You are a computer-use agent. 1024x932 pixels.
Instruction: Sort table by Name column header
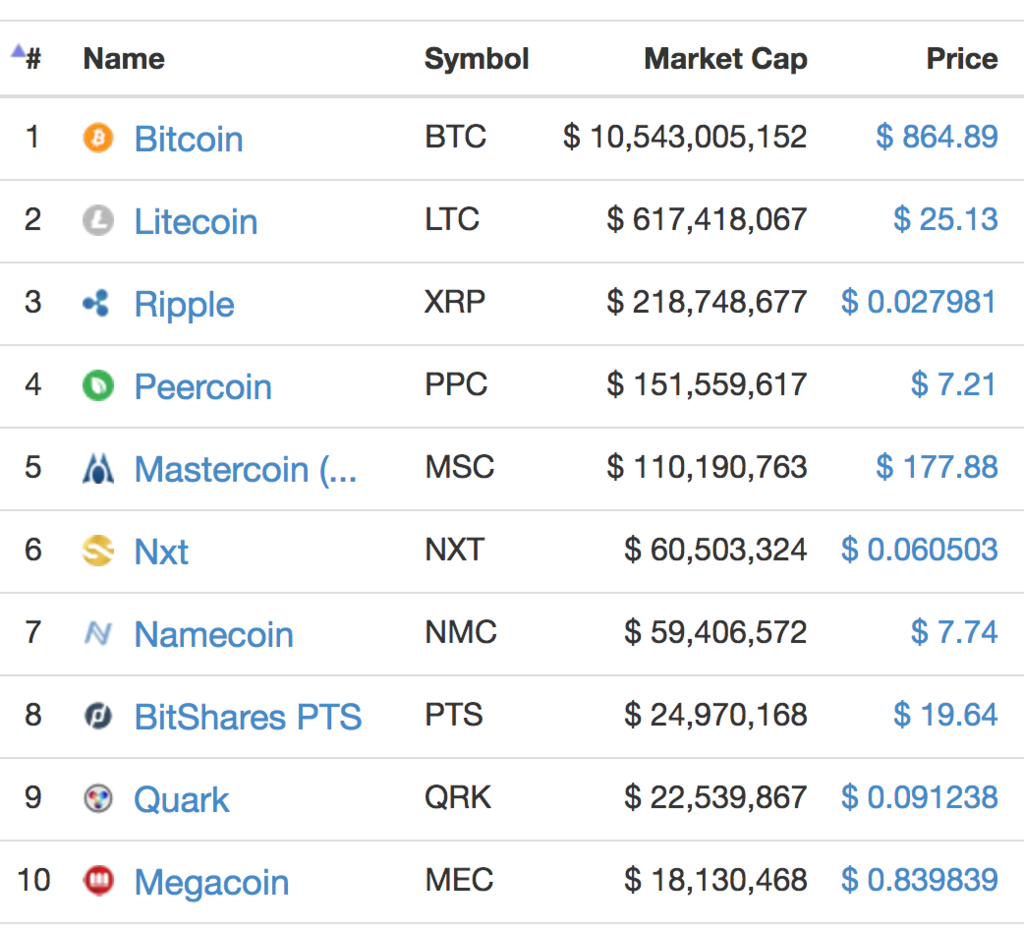click(123, 59)
